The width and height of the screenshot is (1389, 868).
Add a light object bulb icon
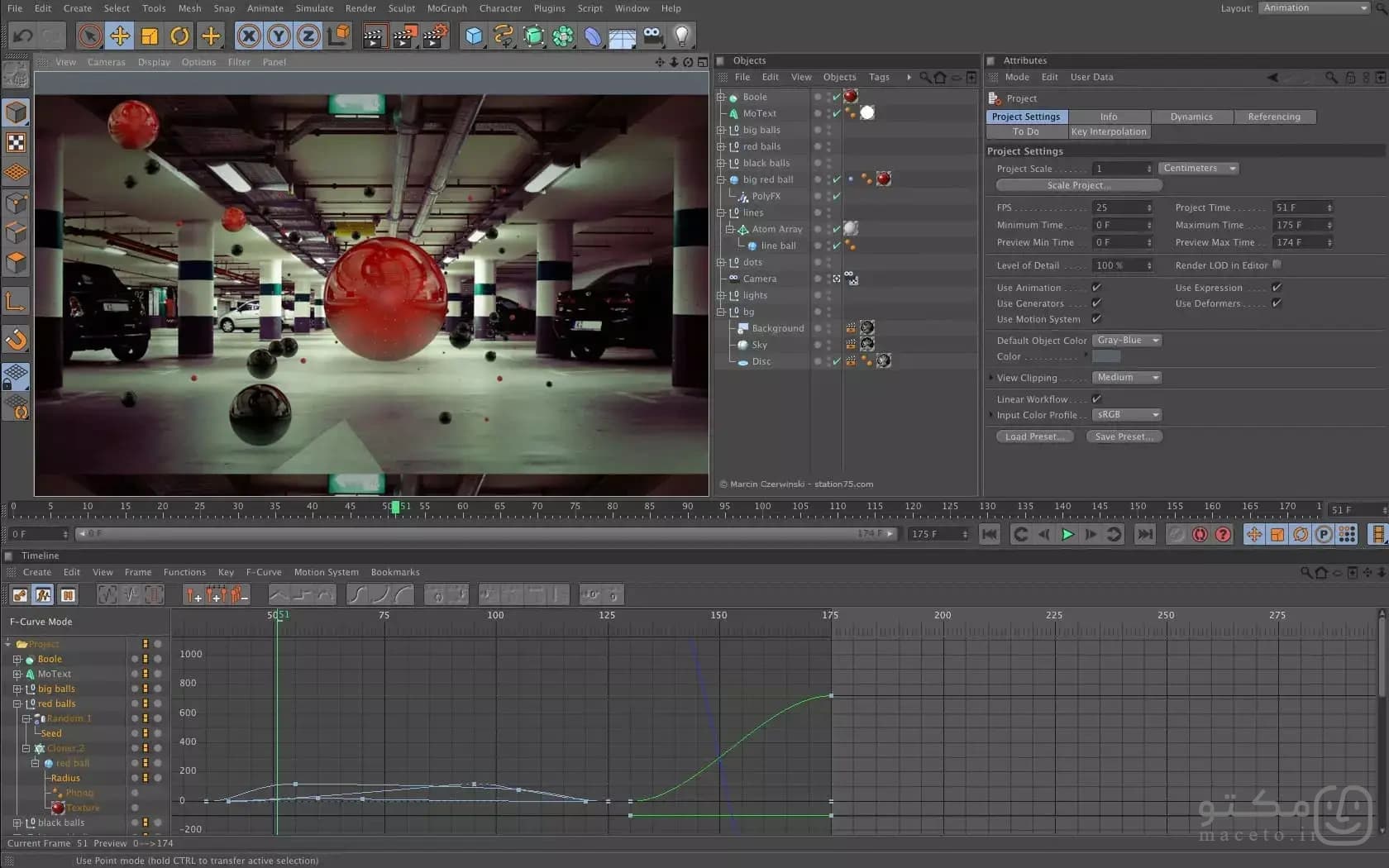click(x=682, y=36)
